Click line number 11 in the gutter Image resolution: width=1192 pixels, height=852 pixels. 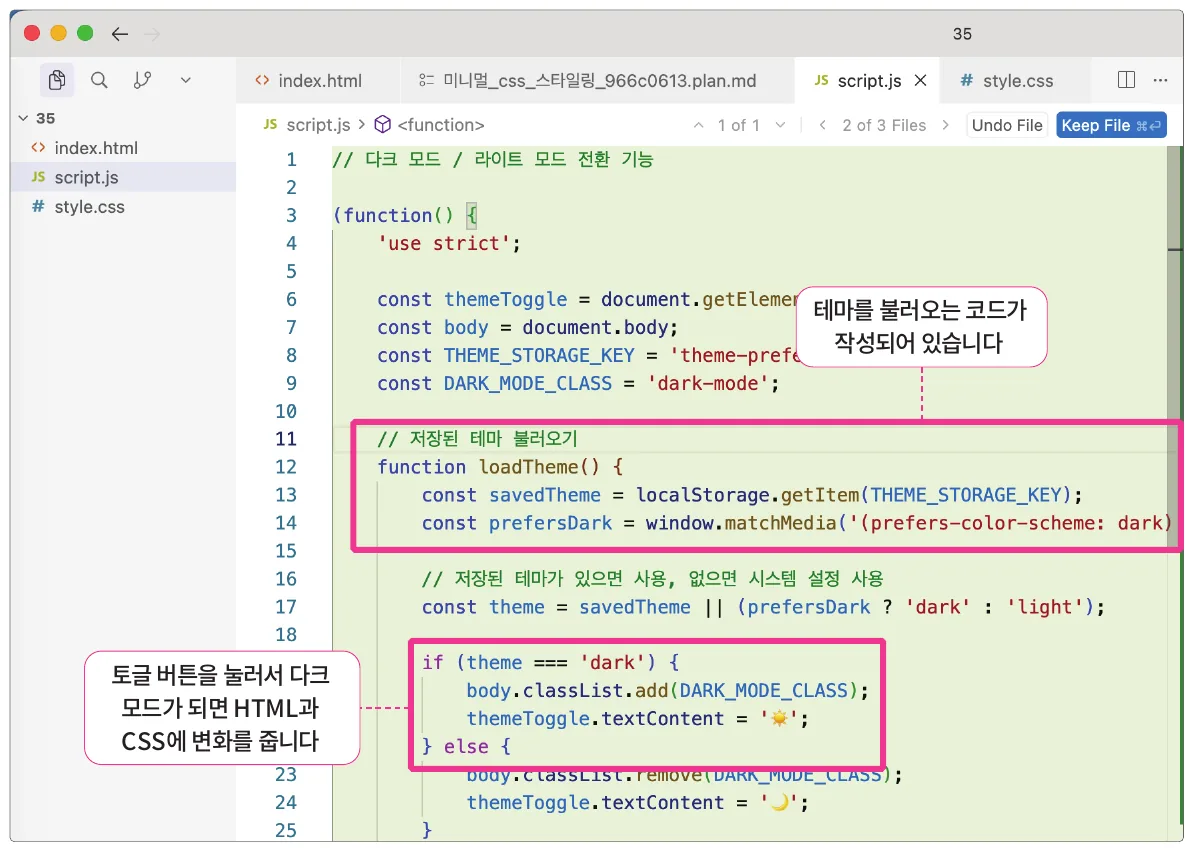tap(286, 439)
